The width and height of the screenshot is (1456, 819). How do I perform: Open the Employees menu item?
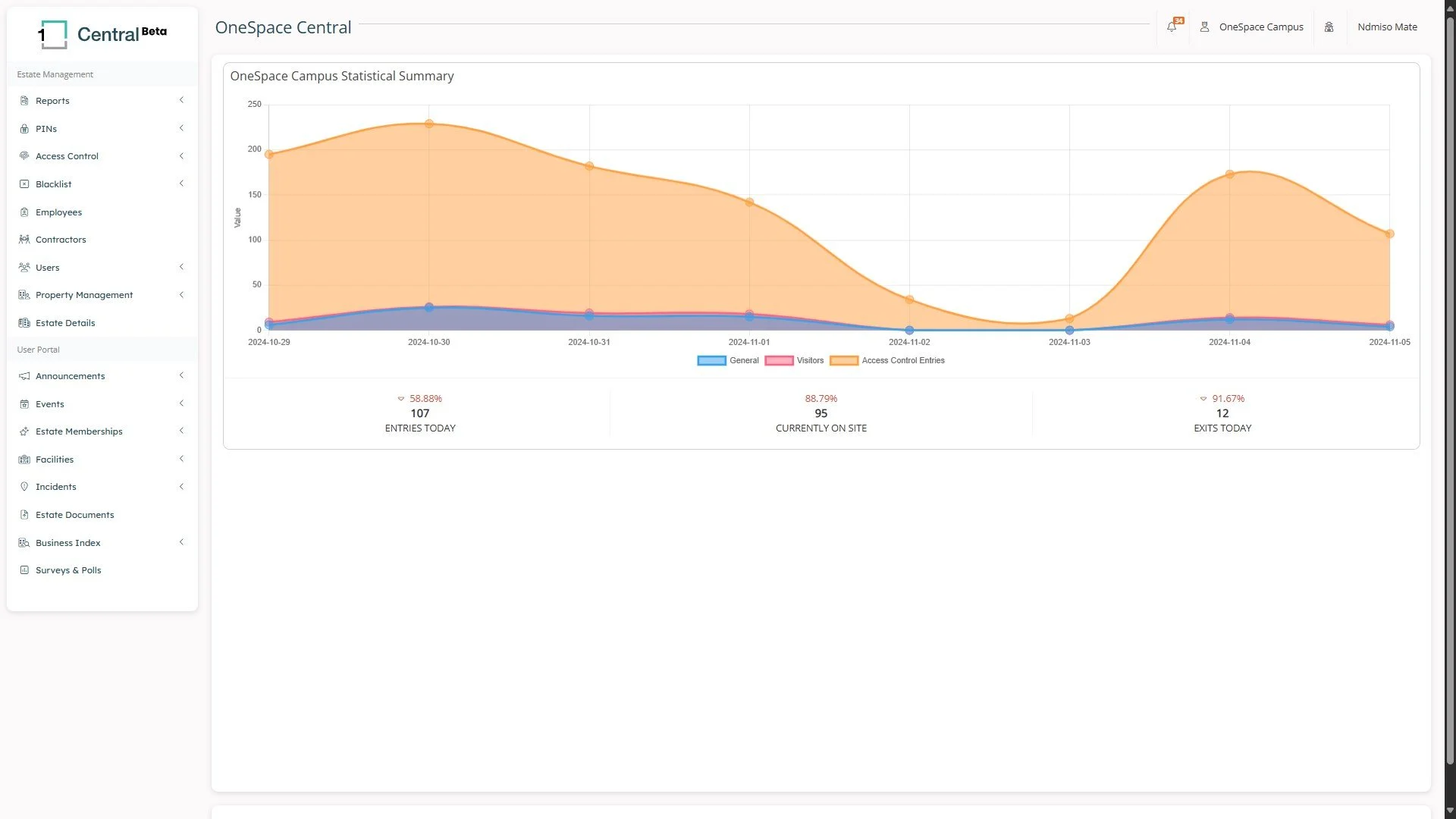pyautogui.click(x=58, y=212)
